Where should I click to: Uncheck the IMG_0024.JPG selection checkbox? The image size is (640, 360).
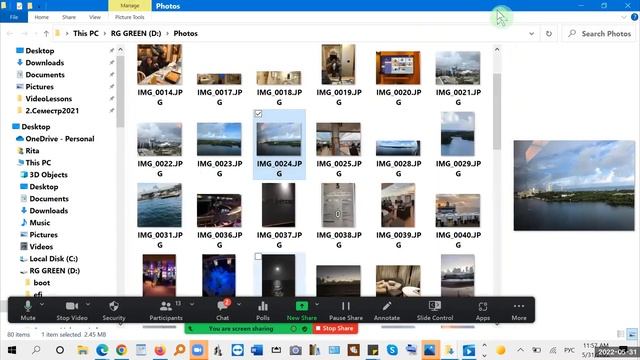point(258,114)
